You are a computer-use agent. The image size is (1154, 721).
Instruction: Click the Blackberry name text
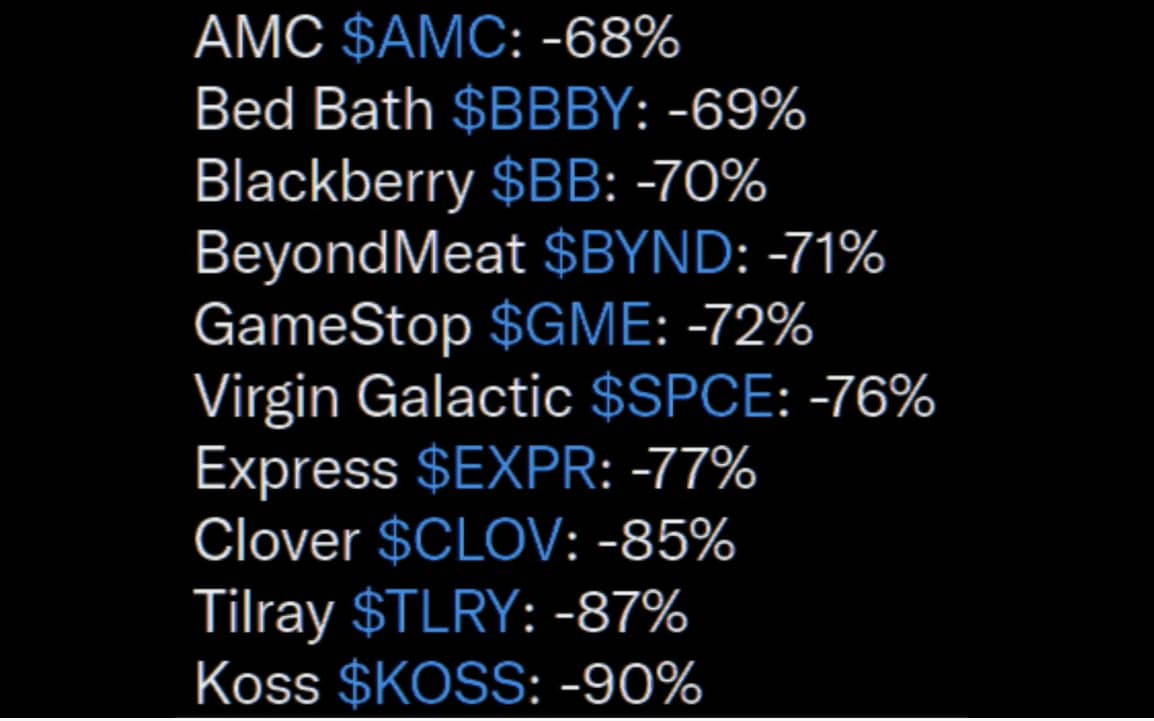tap(334, 183)
